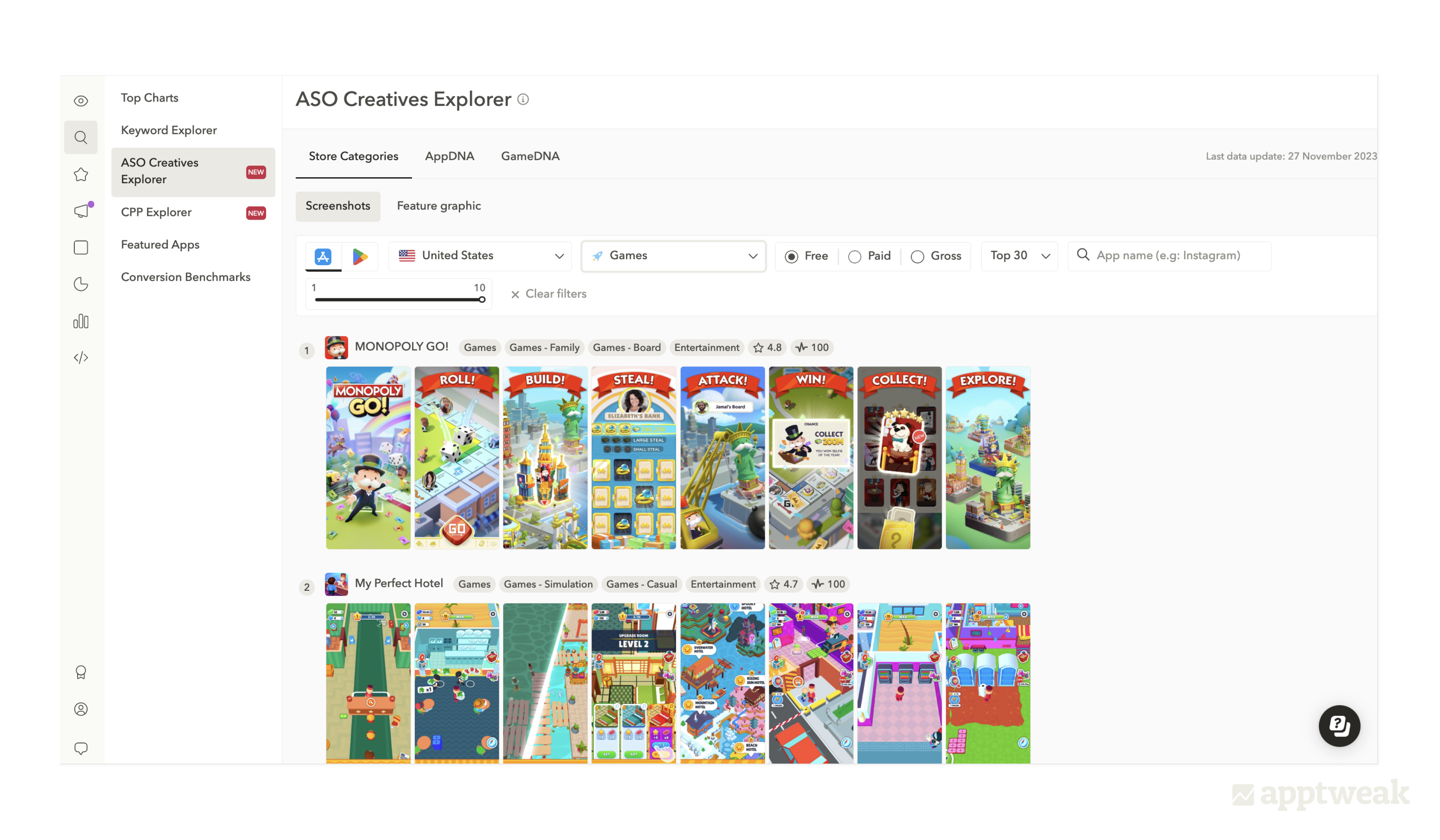This screenshot has width=1440, height=840.
Task: Select the Apple App Store icon
Action: pyautogui.click(x=324, y=256)
